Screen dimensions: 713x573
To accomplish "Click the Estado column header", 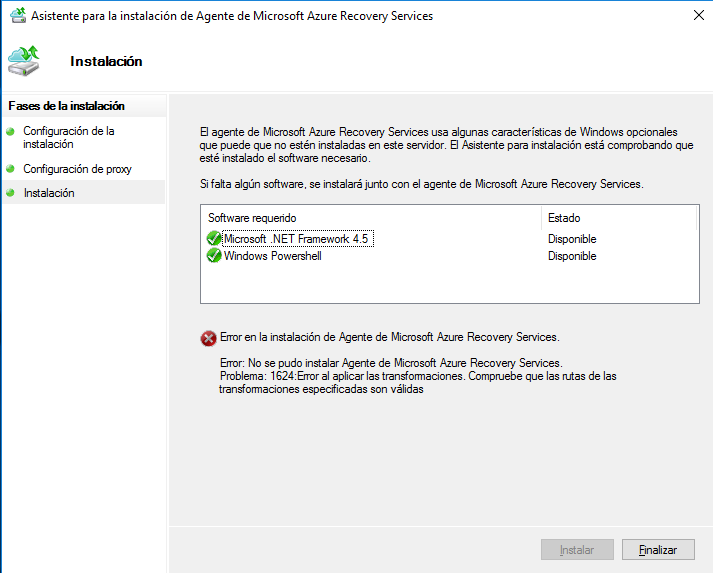I will (x=619, y=218).
